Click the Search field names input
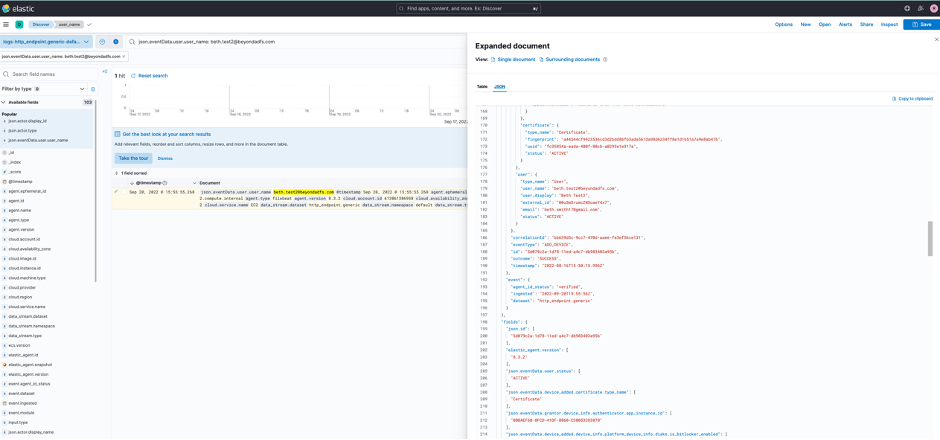940x440 pixels. tap(50, 75)
